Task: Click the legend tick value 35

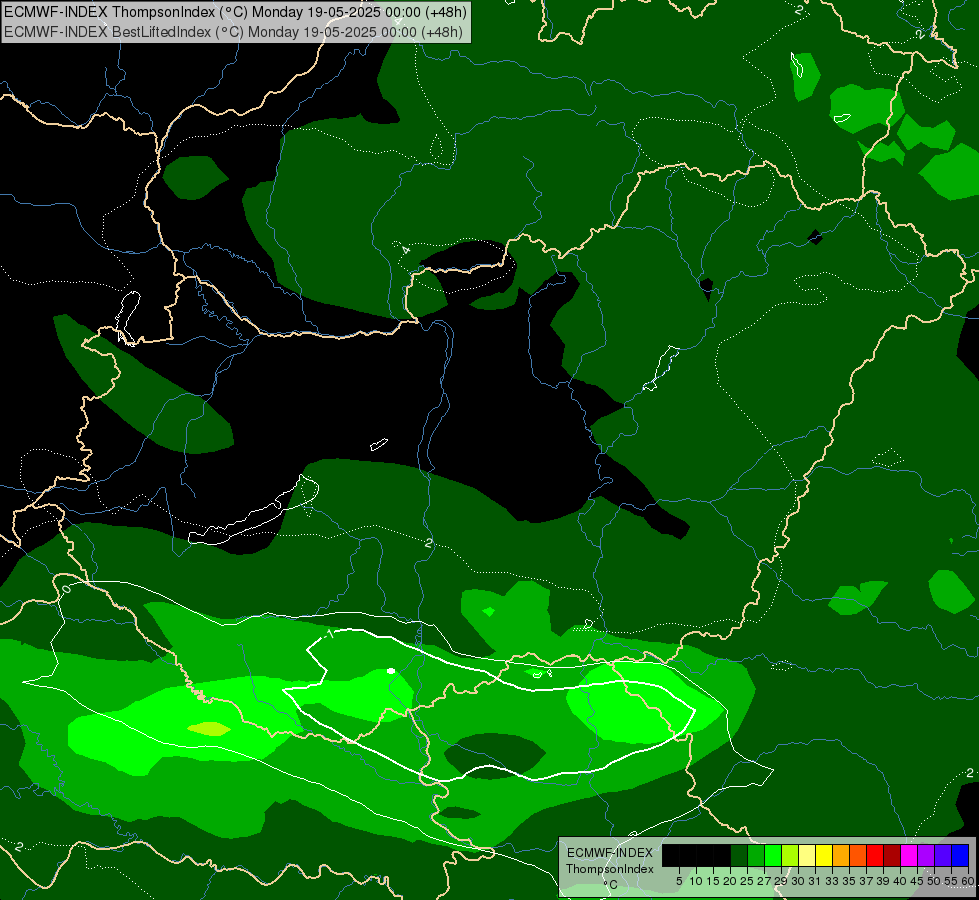Action: [849, 881]
